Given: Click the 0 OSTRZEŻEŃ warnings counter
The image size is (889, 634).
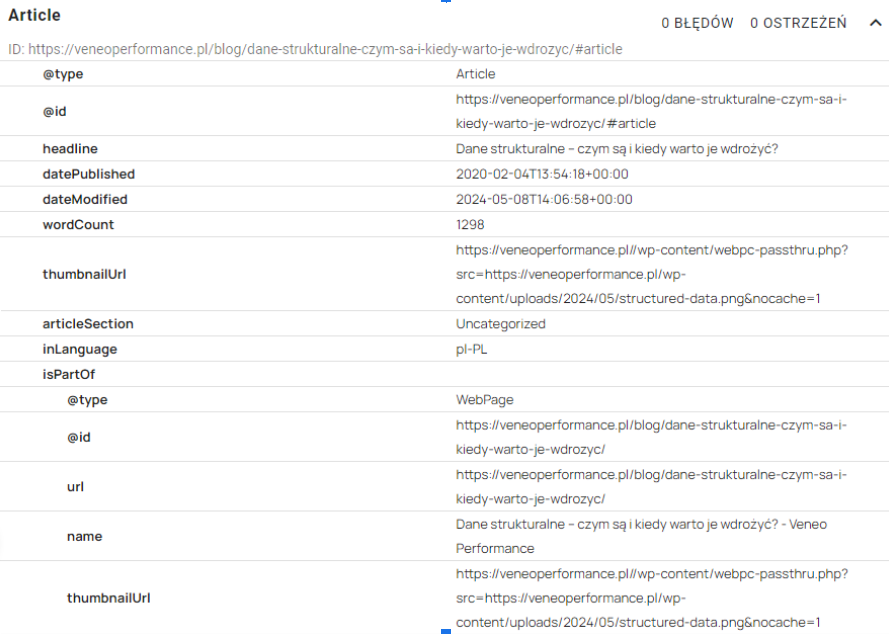Looking at the screenshot, I should coord(798,23).
